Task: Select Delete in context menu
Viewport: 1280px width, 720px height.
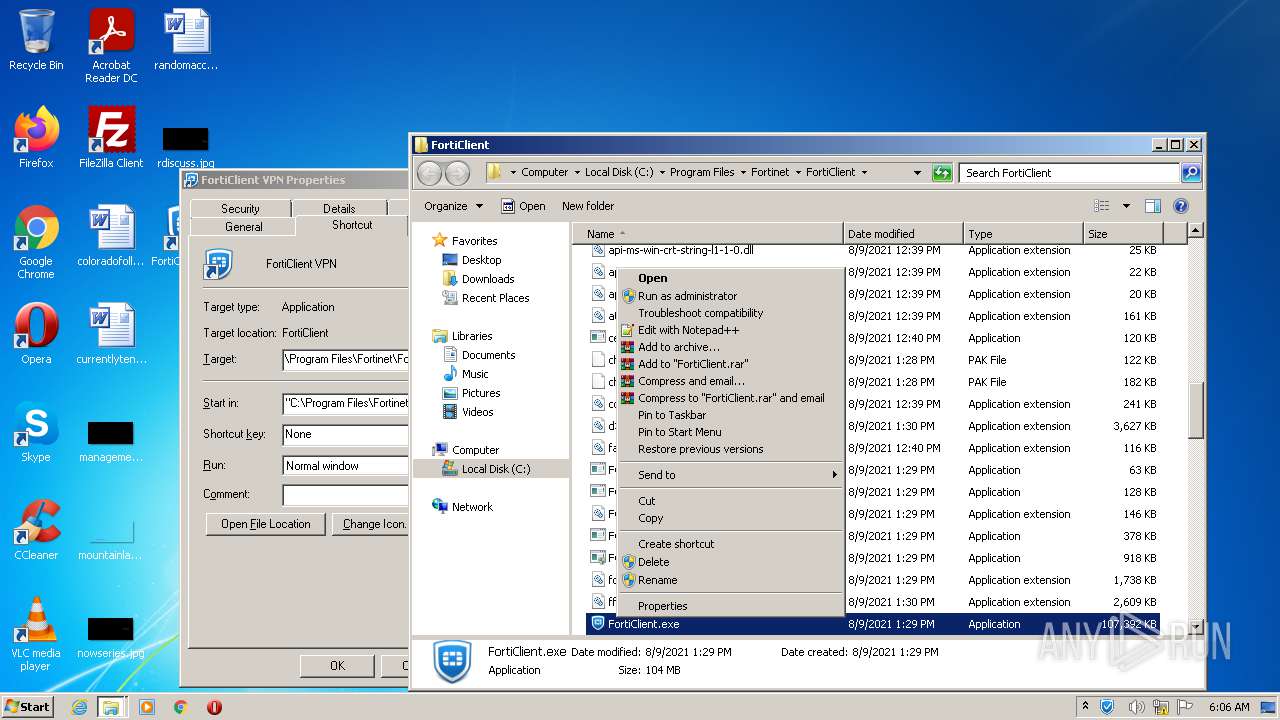Action: click(730, 562)
